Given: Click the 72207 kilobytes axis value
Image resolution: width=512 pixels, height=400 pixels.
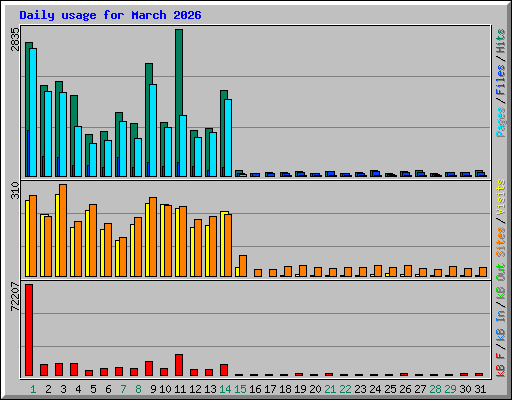Looking at the screenshot, I should (x=15, y=296).
